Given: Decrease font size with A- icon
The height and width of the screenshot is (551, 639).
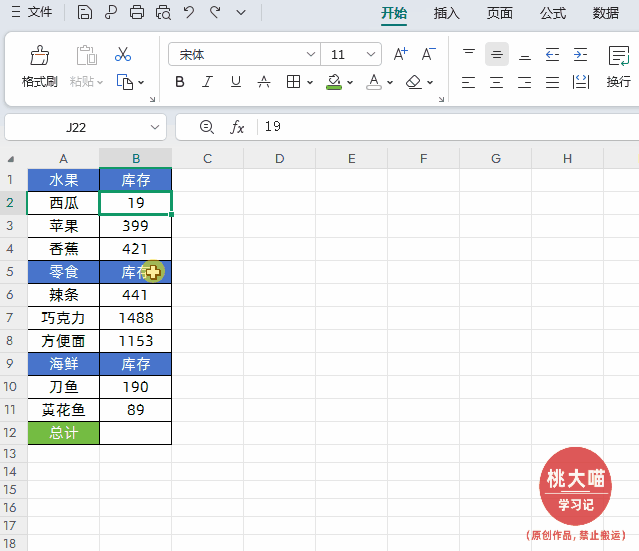Looking at the screenshot, I should 428,54.
